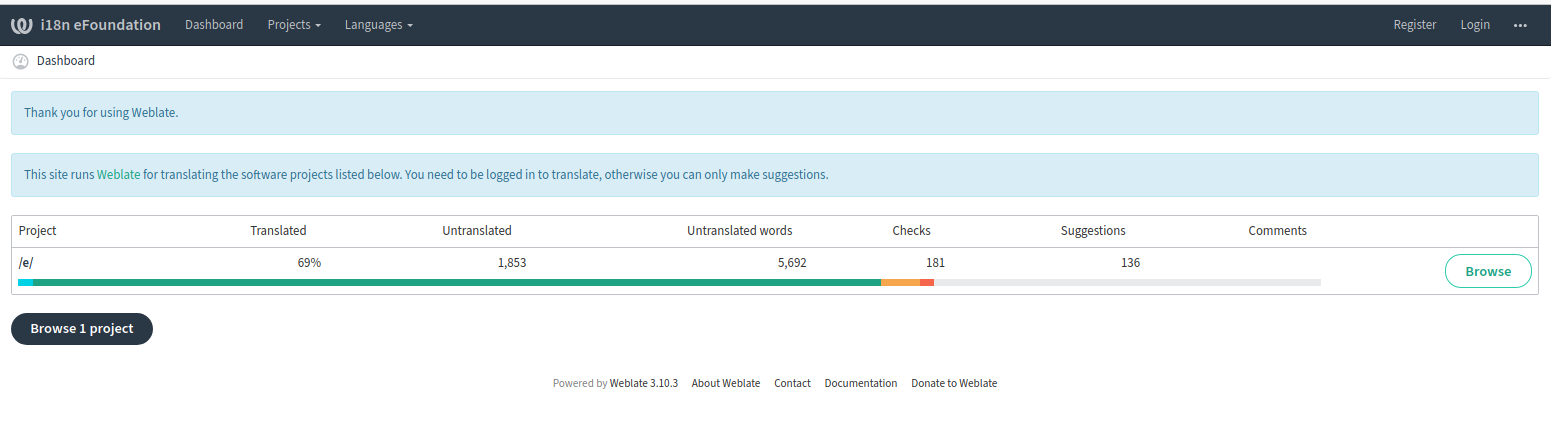Open the About Weblate footer link
The width and height of the screenshot is (1551, 425).
pos(726,383)
